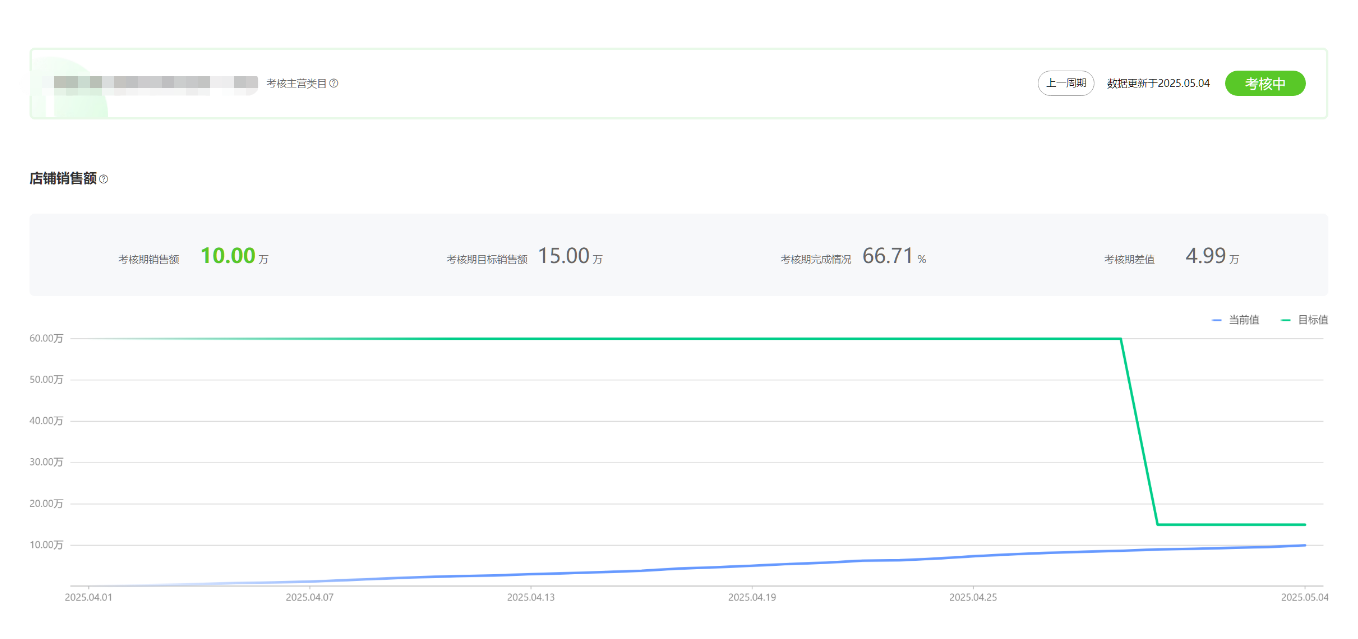The image size is (1358, 639).
Task: Click the 10.00万 考核期销售额 value
Action: pyautogui.click(x=228, y=256)
